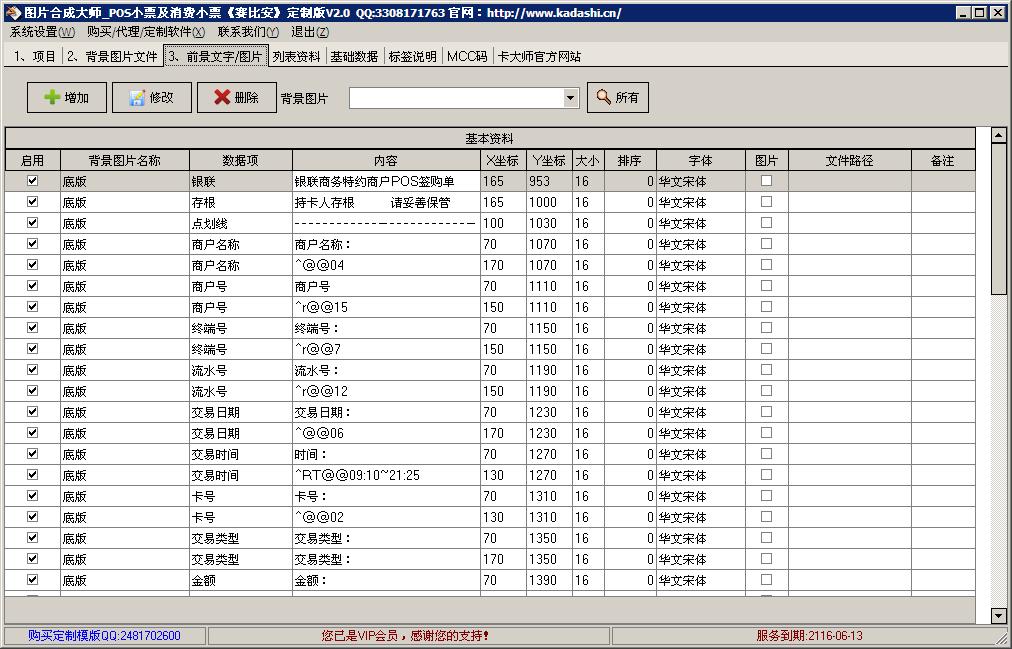This screenshot has width=1012, height=649.
Task: Click the 修改 edit notepad icon
Action: (x=137, y=97)
